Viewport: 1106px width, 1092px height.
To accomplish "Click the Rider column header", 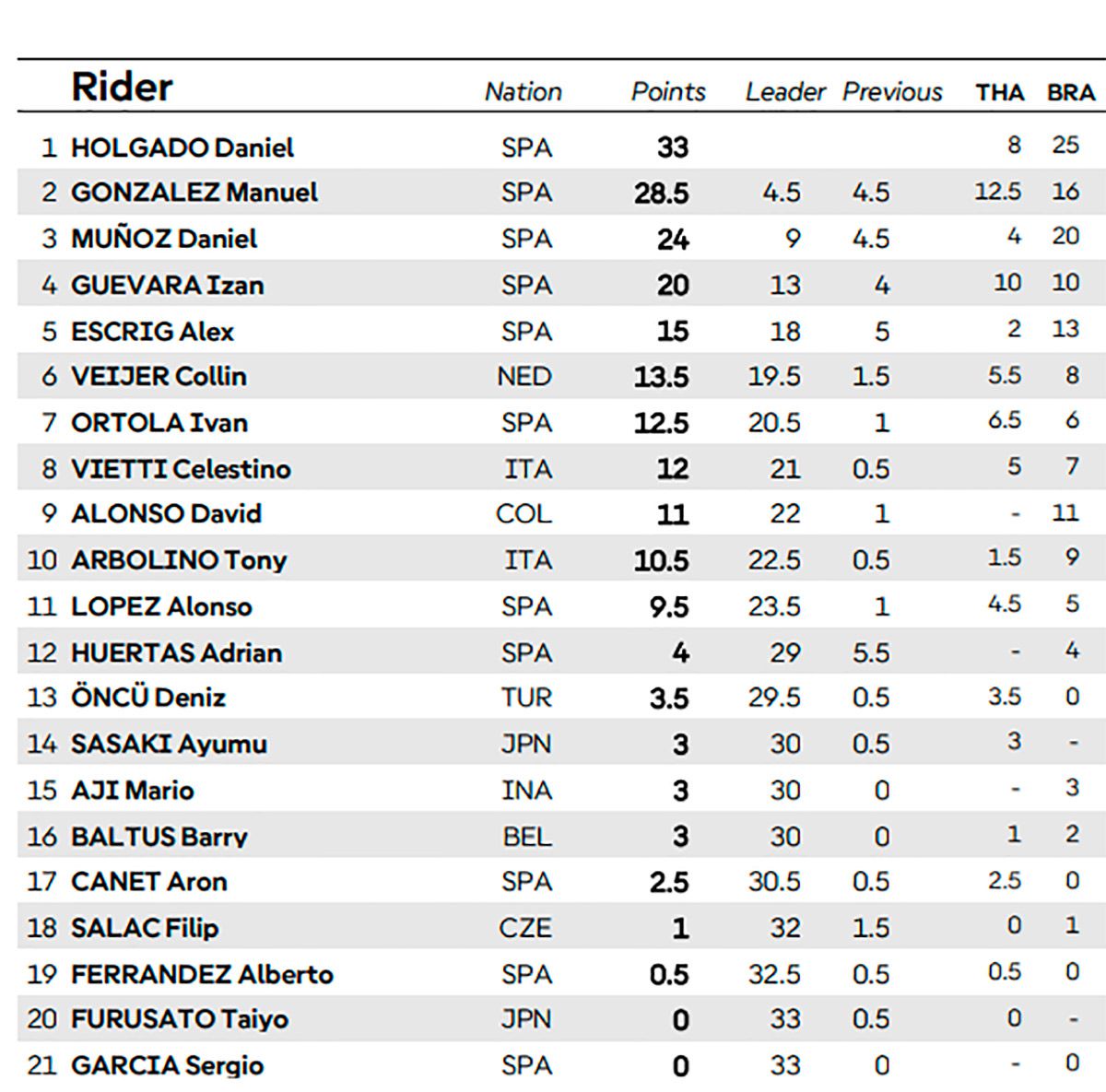I will (x=122, y=88).
